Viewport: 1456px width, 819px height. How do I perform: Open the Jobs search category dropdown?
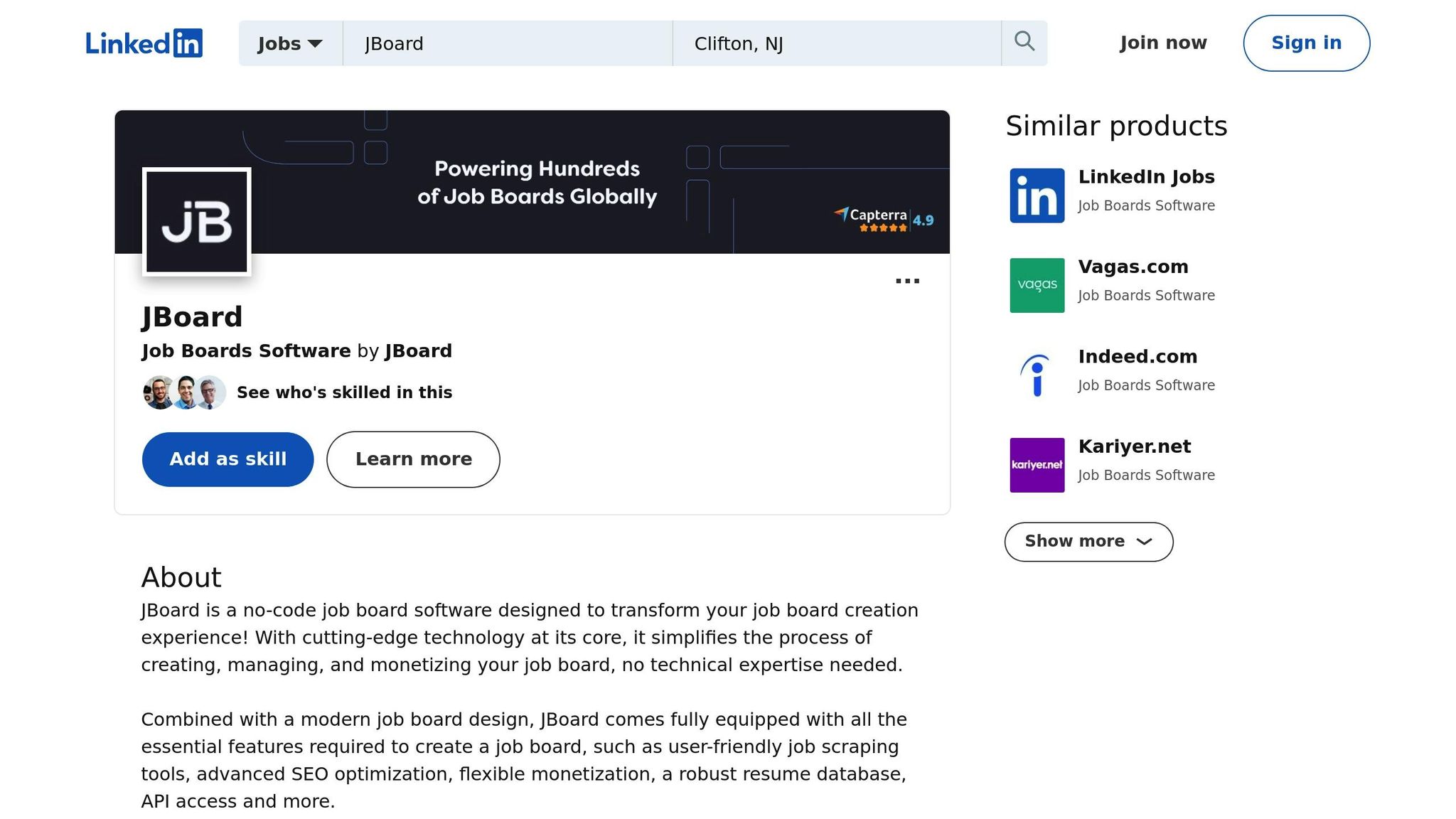click(x=290, y=43)
